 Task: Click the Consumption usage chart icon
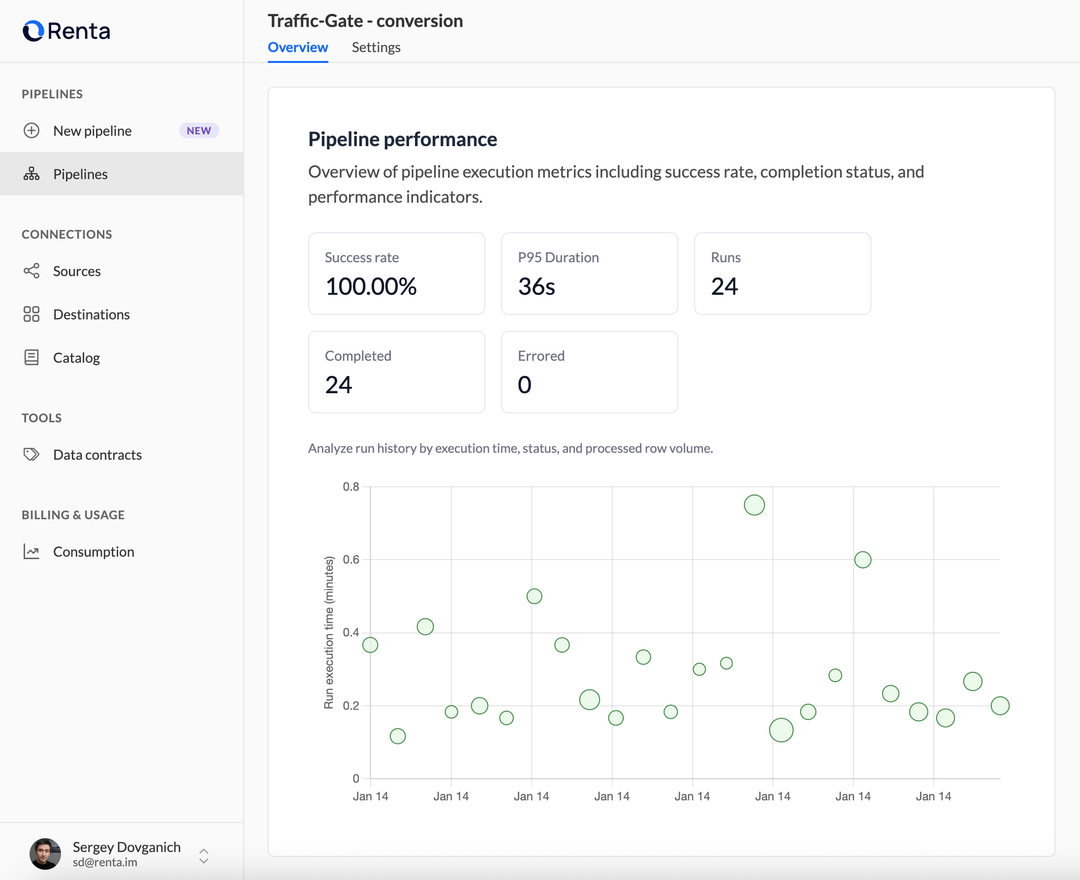(31, 551)
